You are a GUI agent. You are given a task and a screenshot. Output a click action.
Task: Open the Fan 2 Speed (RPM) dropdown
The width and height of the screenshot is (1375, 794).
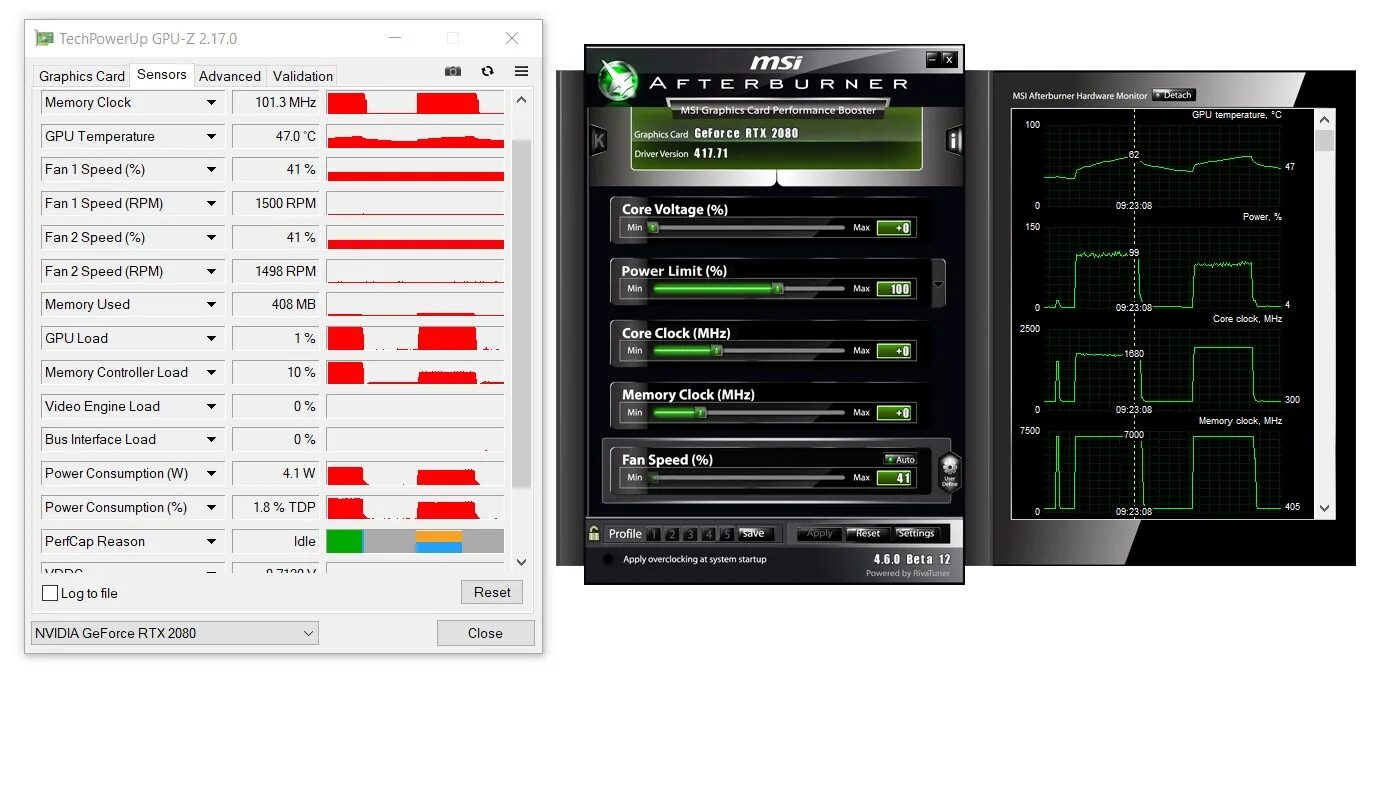coord(211,271)
